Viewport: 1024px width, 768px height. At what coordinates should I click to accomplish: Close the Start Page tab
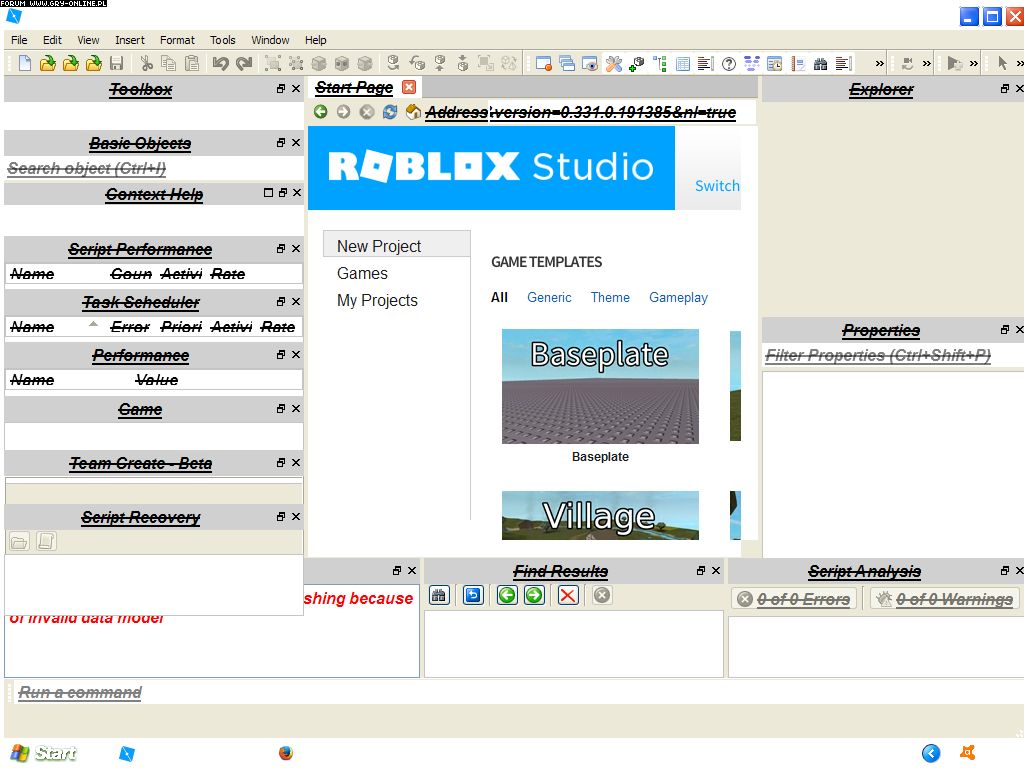409,87
